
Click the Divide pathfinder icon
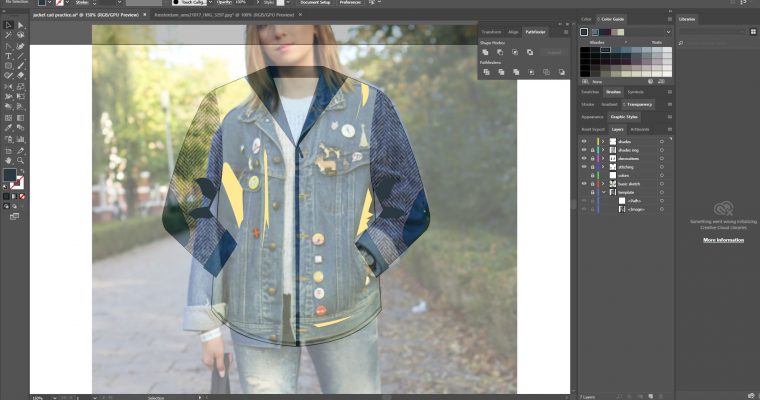[x=486, y=72]
